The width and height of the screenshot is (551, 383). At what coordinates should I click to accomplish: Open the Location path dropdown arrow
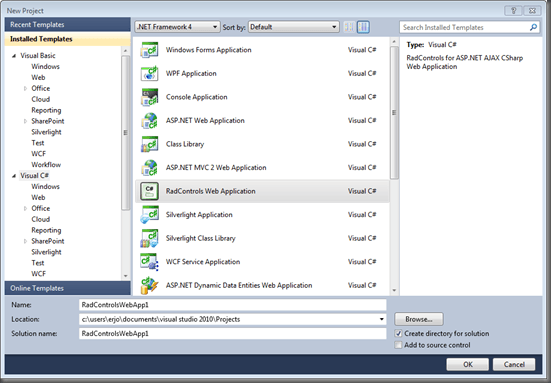[x=382, y=319]
